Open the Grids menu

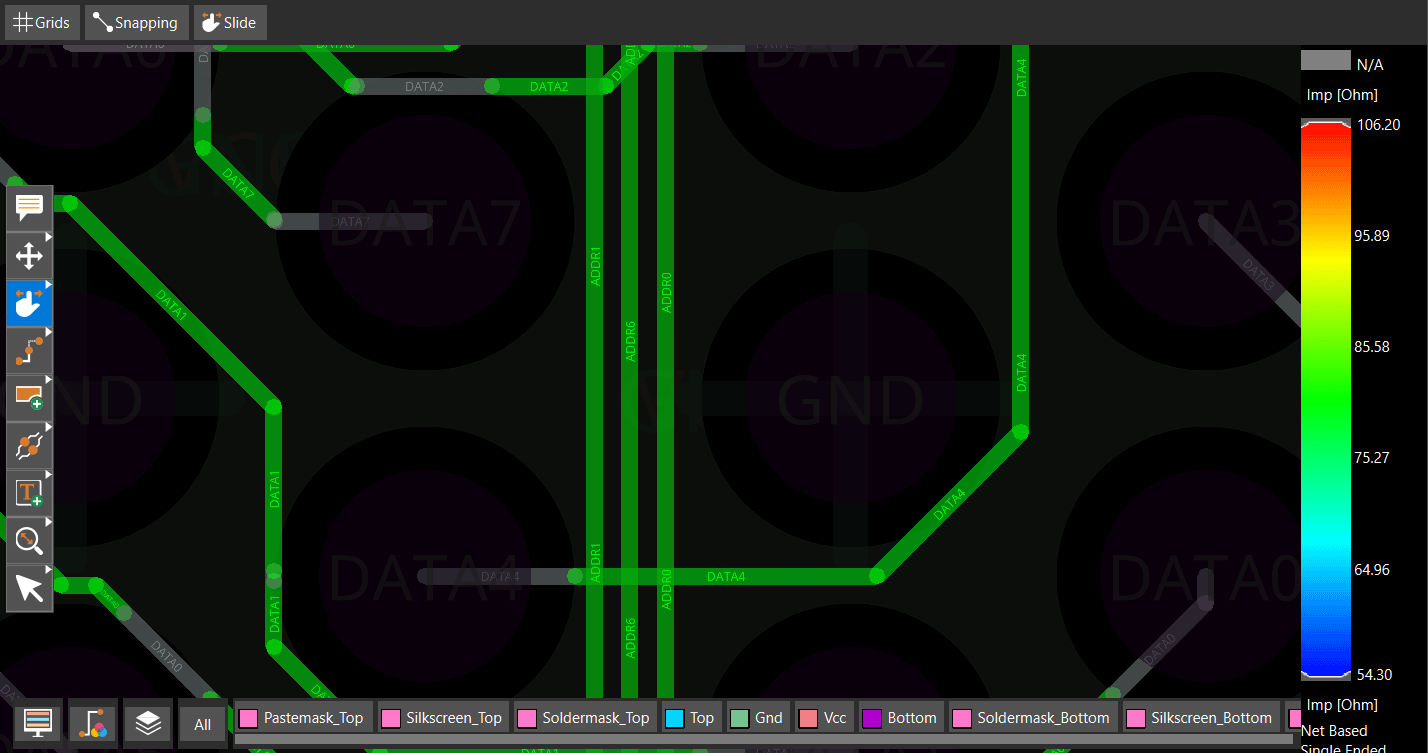click(x=41, y=22)
